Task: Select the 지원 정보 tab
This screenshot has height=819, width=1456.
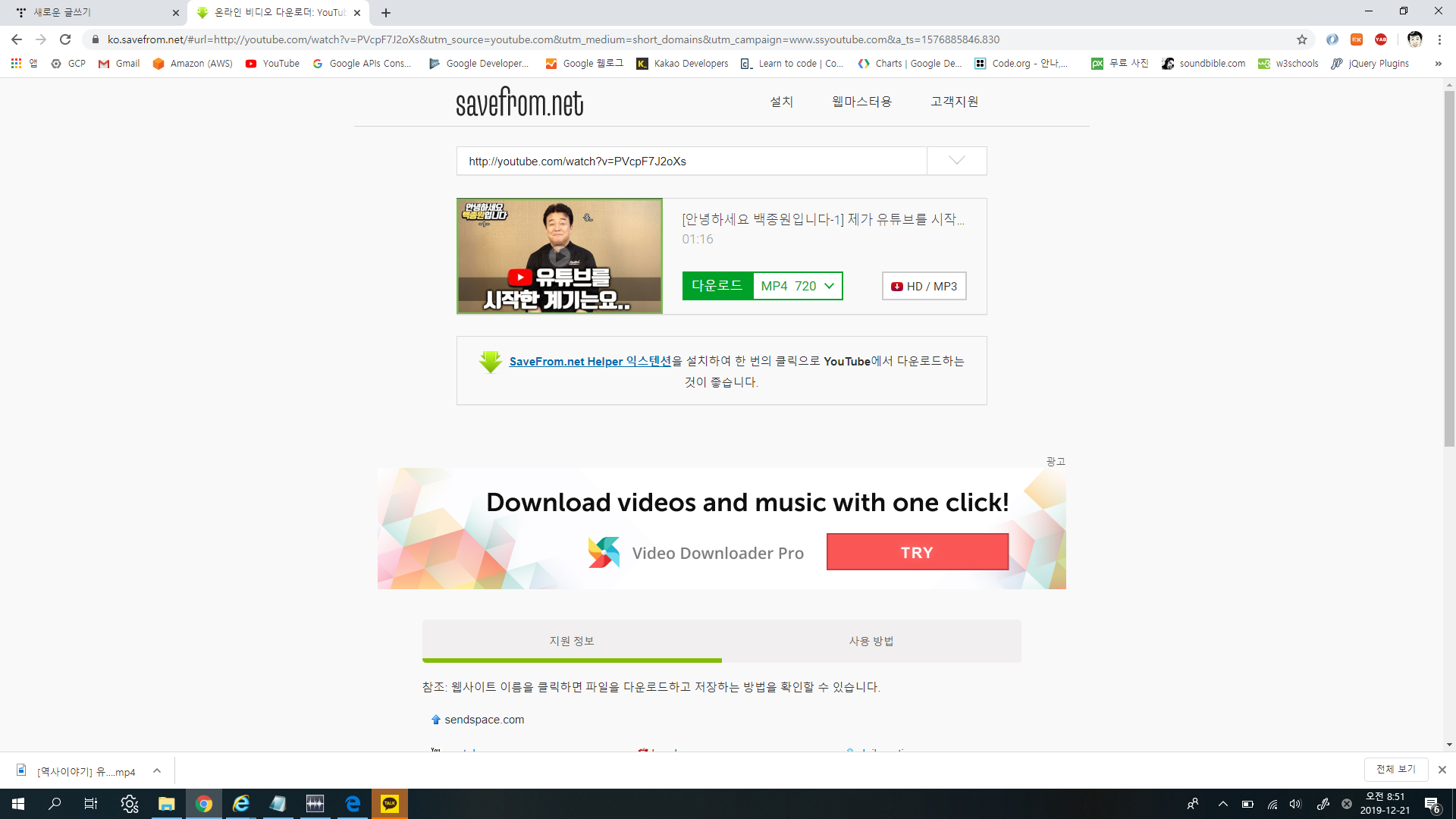Action: point(571,641)
